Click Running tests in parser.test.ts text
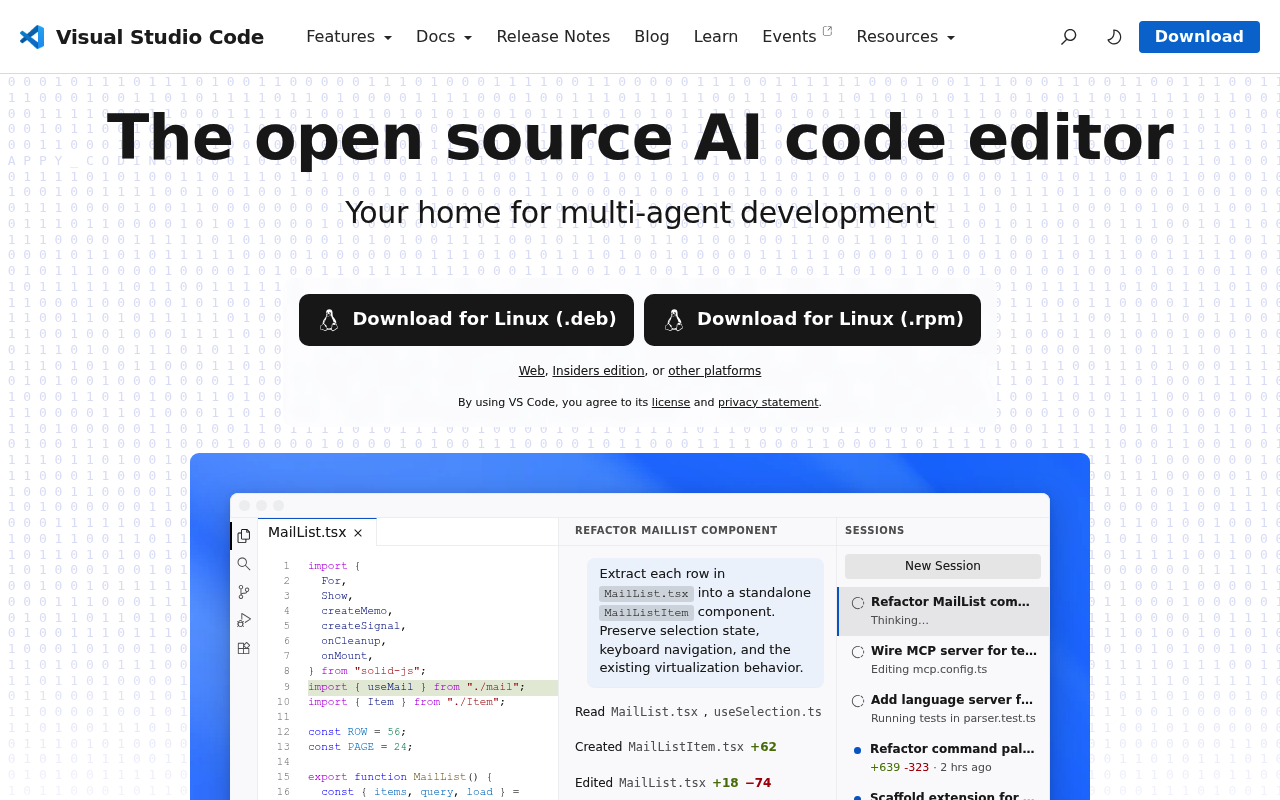1280x800 pixels. pos(953,719)
